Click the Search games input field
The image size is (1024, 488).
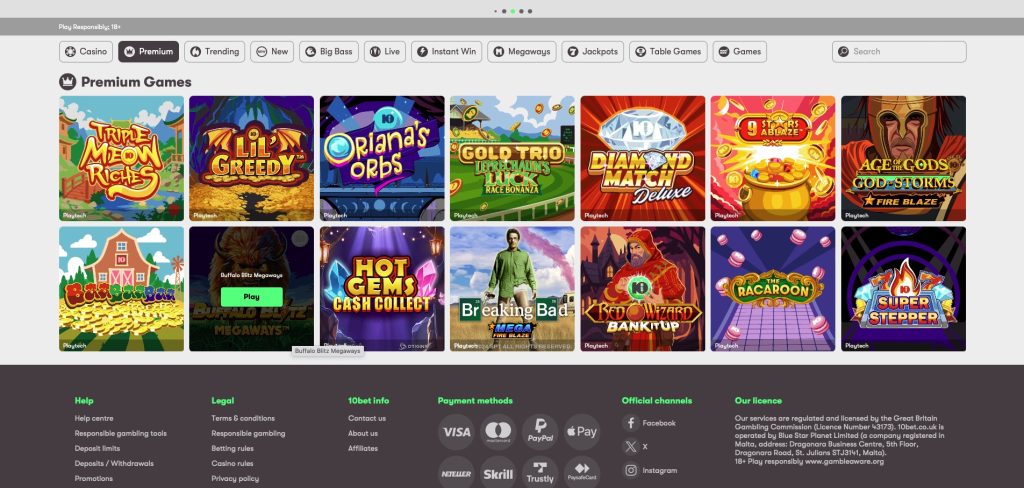[x=899, y=52]
